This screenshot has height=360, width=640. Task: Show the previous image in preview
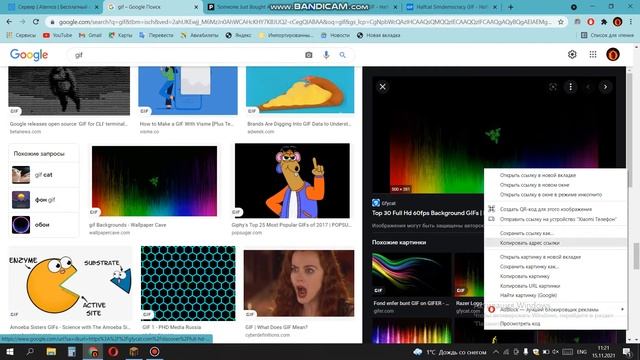(588, 87)
